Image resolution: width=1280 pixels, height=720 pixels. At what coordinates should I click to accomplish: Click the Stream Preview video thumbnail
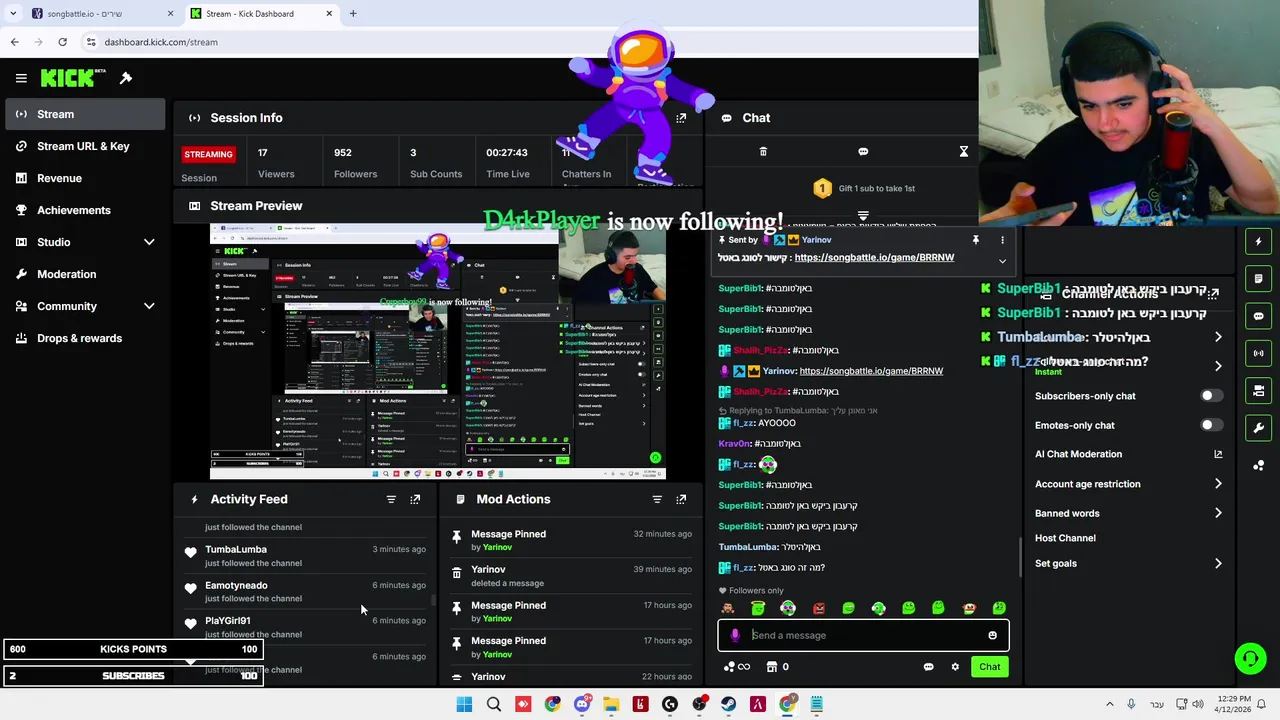click(x=437, y=352)
